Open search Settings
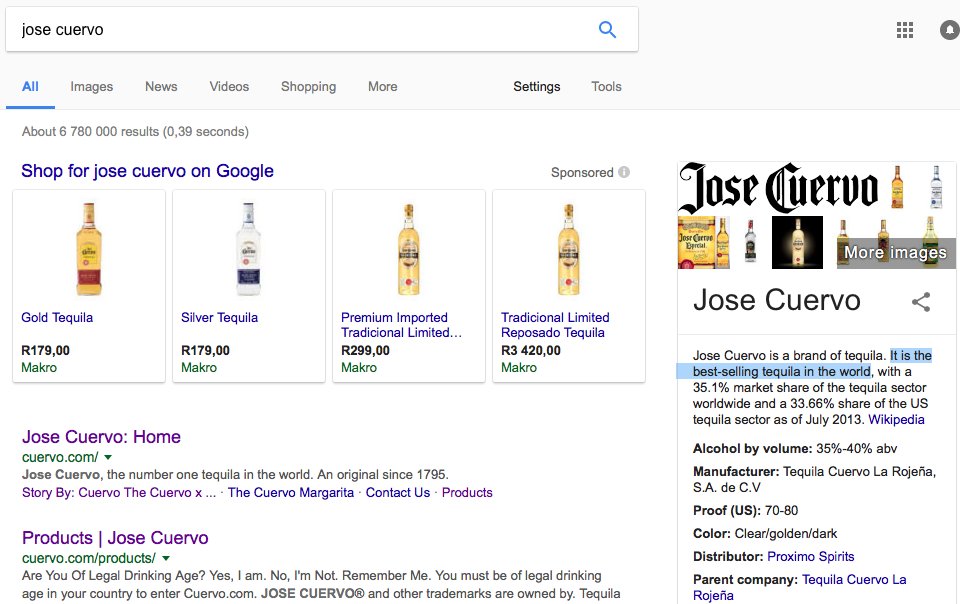 [536, 87]
